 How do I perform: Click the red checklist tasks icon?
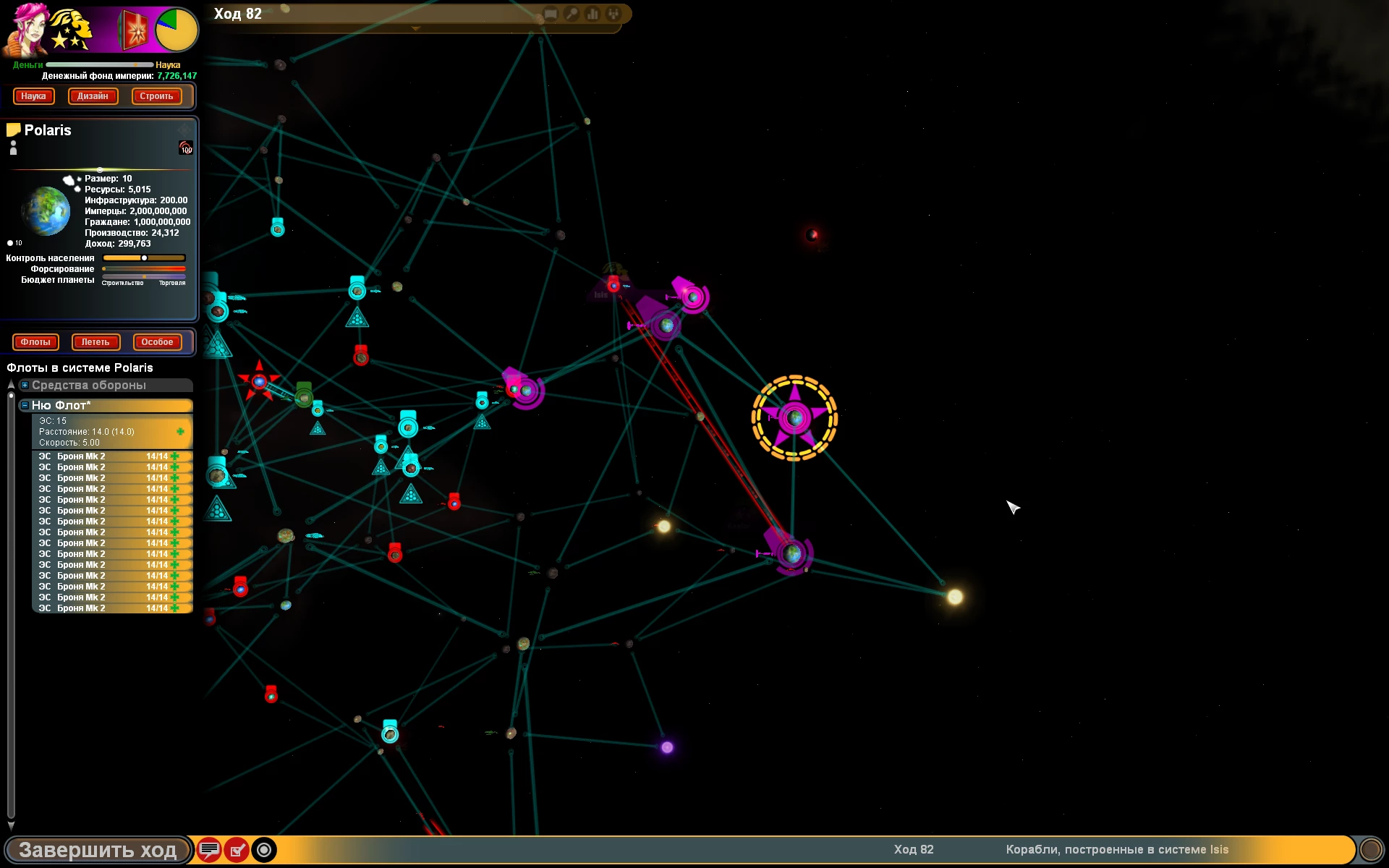tap(237, 850)
